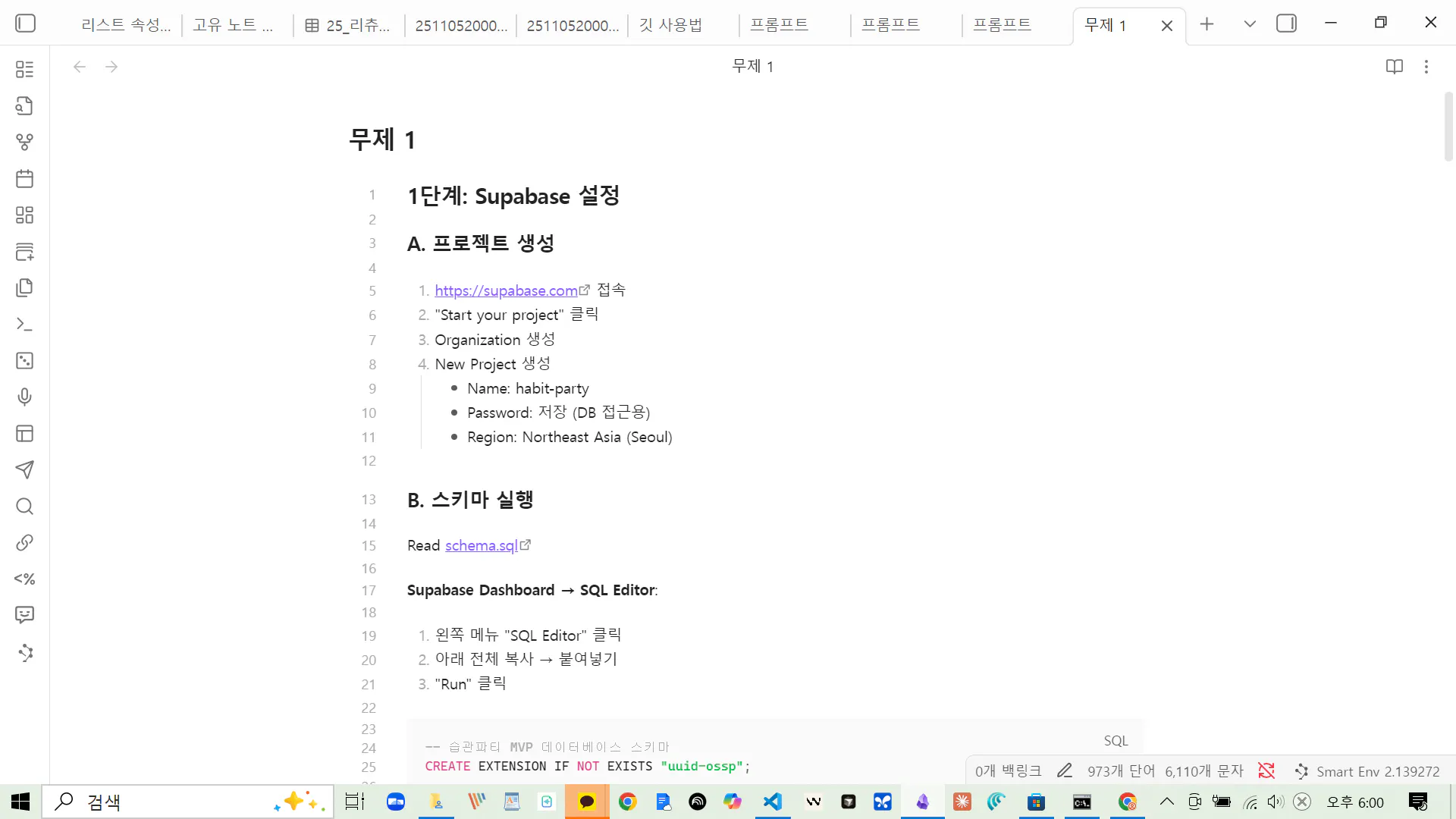Open more options three-dot menu
Screen dimensions: 1456x819
point(1426,67)
